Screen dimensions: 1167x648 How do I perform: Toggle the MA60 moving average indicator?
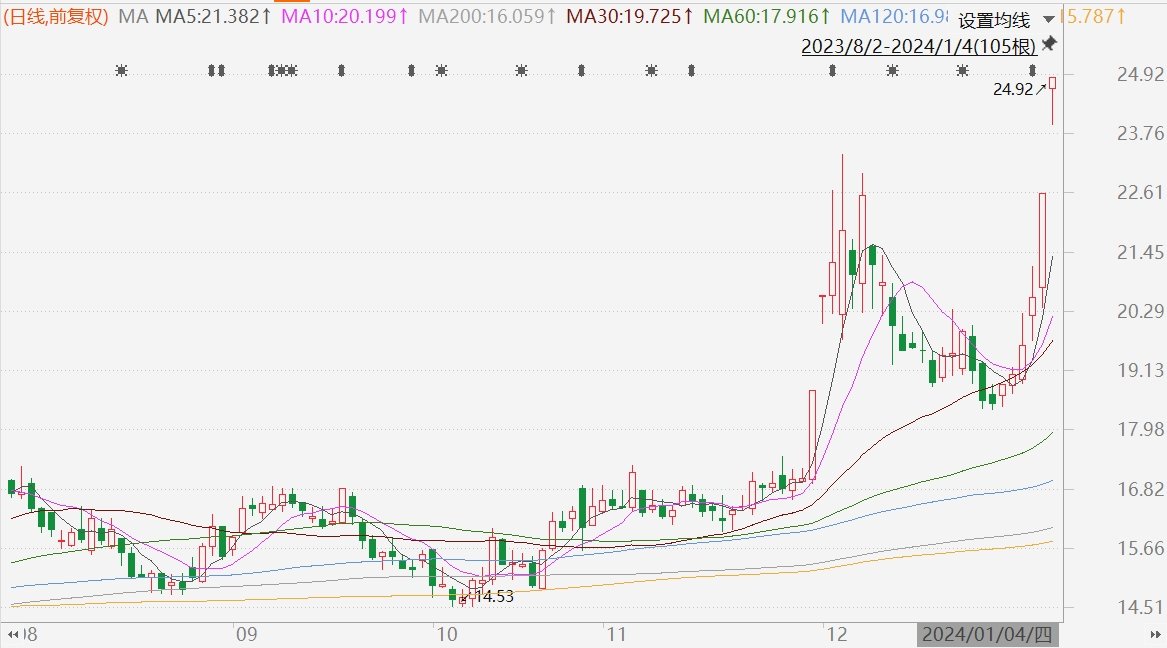point(766,17)
